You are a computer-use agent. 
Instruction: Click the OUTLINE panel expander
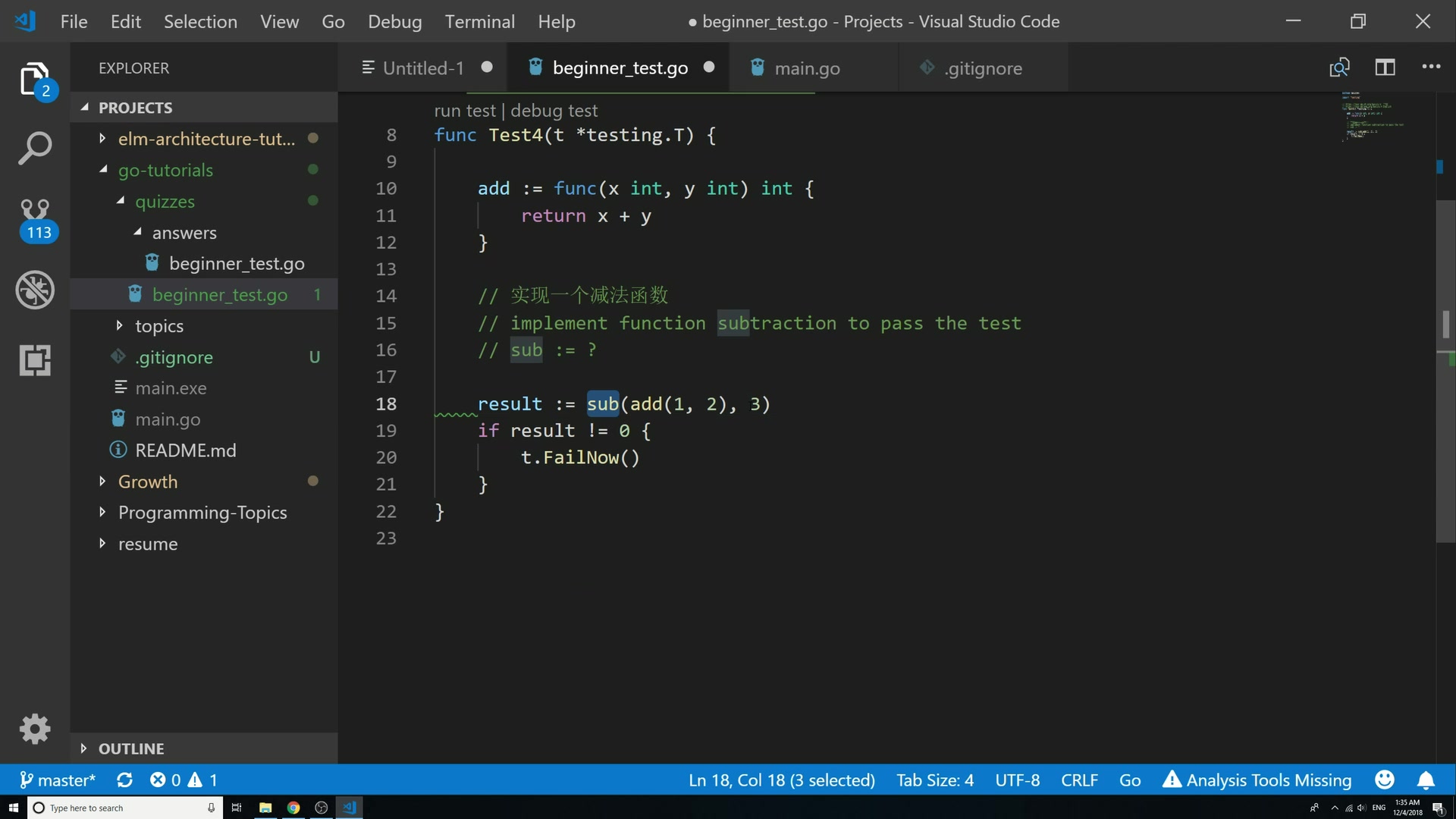pyautogui.click(x=83, y=748)
